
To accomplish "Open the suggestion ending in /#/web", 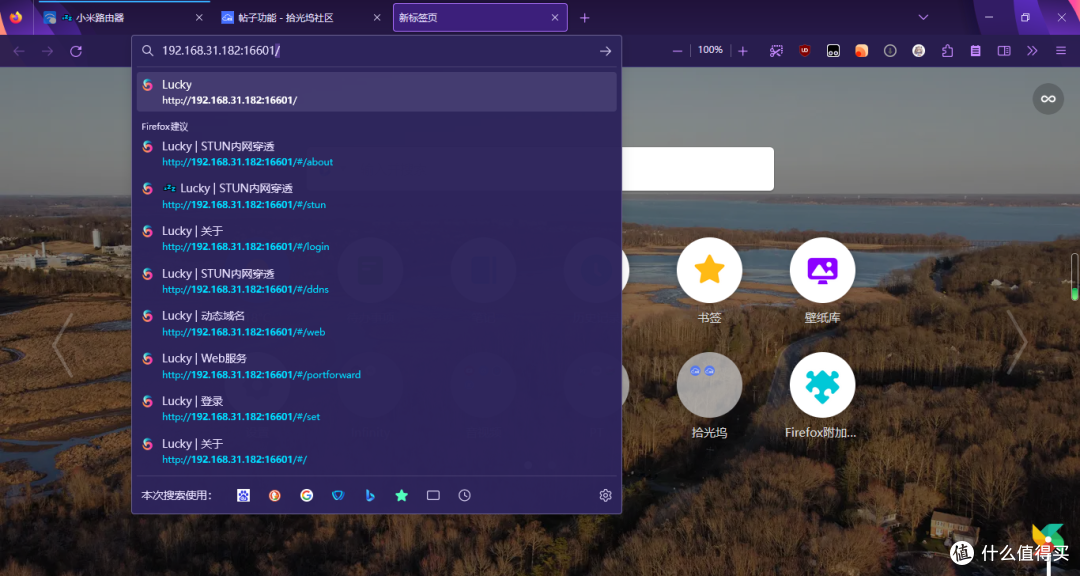I will (376, 324).
